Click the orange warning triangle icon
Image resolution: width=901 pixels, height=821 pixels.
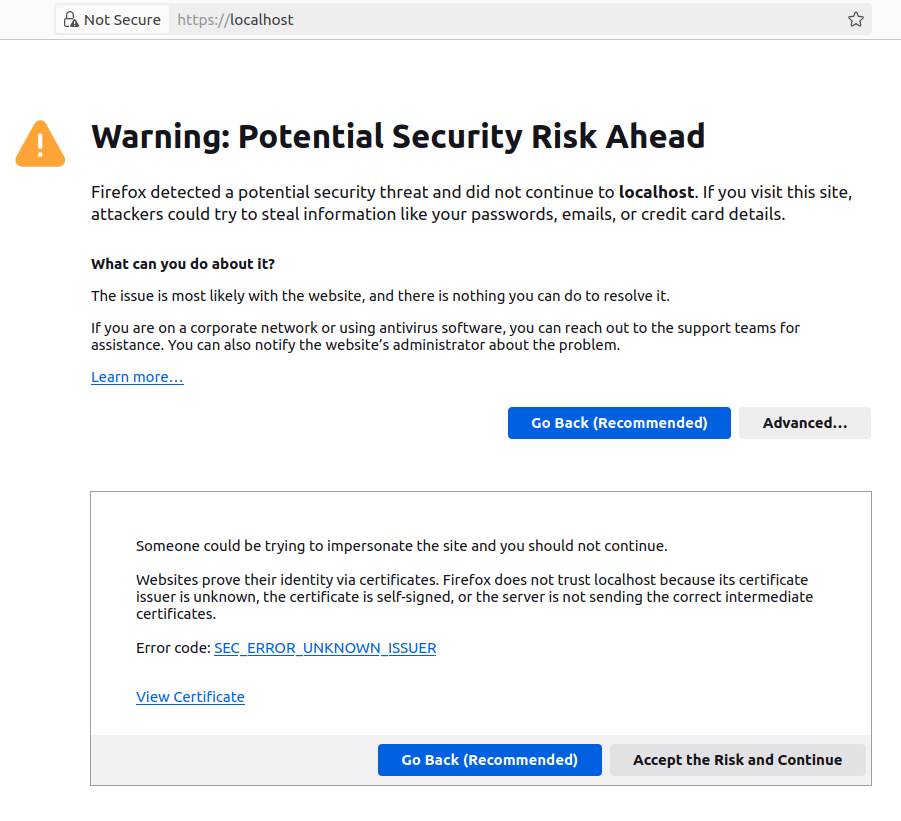40,144
